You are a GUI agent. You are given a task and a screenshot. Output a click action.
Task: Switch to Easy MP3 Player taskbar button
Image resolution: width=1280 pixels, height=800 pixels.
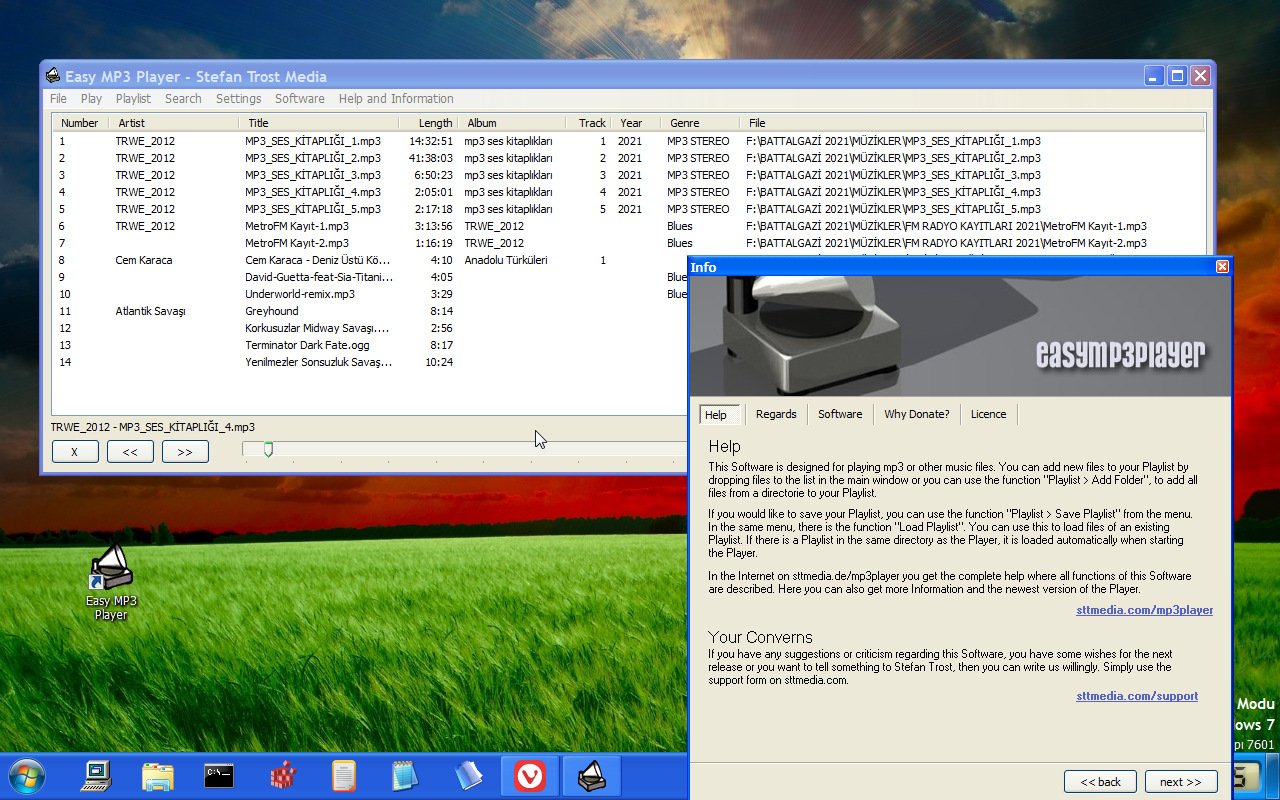pyautogui.click(x=591, y=776)
